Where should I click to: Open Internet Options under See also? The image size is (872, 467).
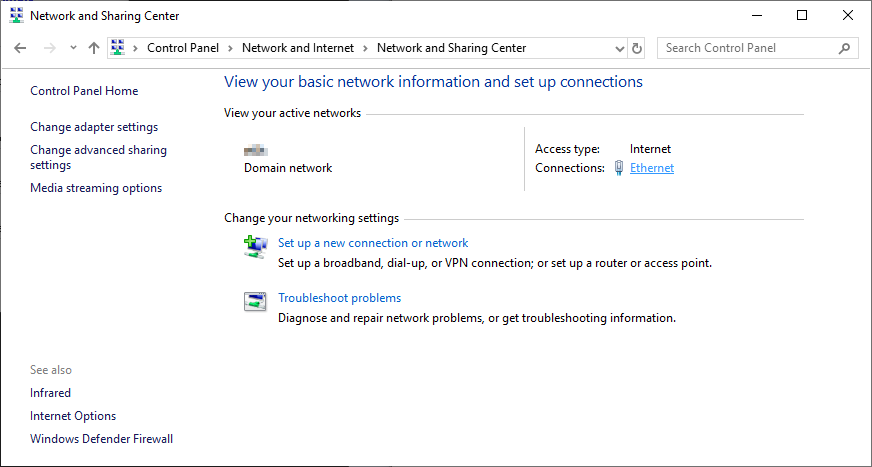(x=73, y=416)
